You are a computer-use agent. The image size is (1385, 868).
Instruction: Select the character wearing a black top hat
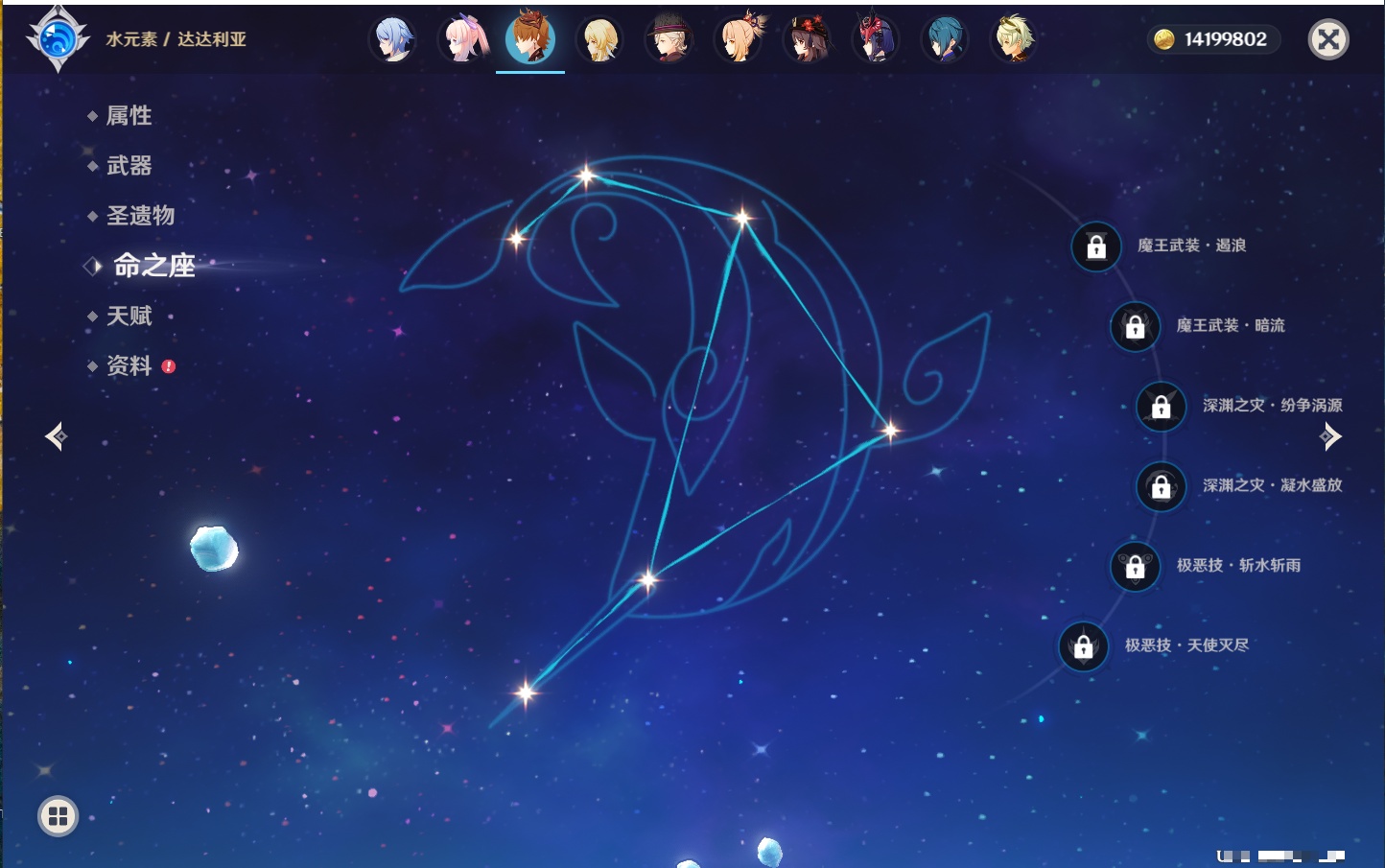[x=669, y=39]
